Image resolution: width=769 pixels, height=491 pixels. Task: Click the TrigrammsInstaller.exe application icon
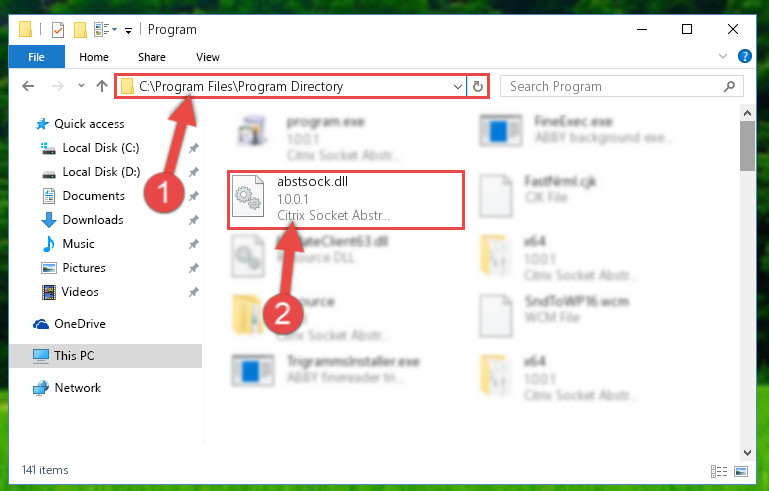(253, 370)
